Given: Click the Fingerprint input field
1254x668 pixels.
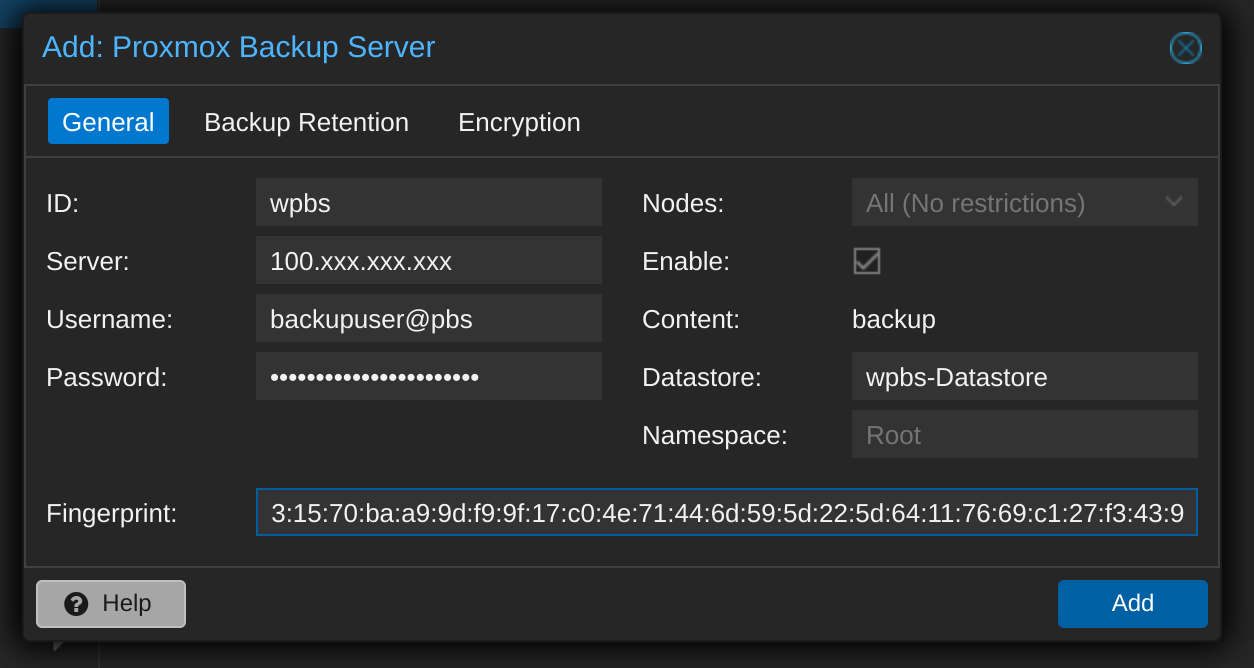Looking at the screenshot, I should (x=727, y=513).
